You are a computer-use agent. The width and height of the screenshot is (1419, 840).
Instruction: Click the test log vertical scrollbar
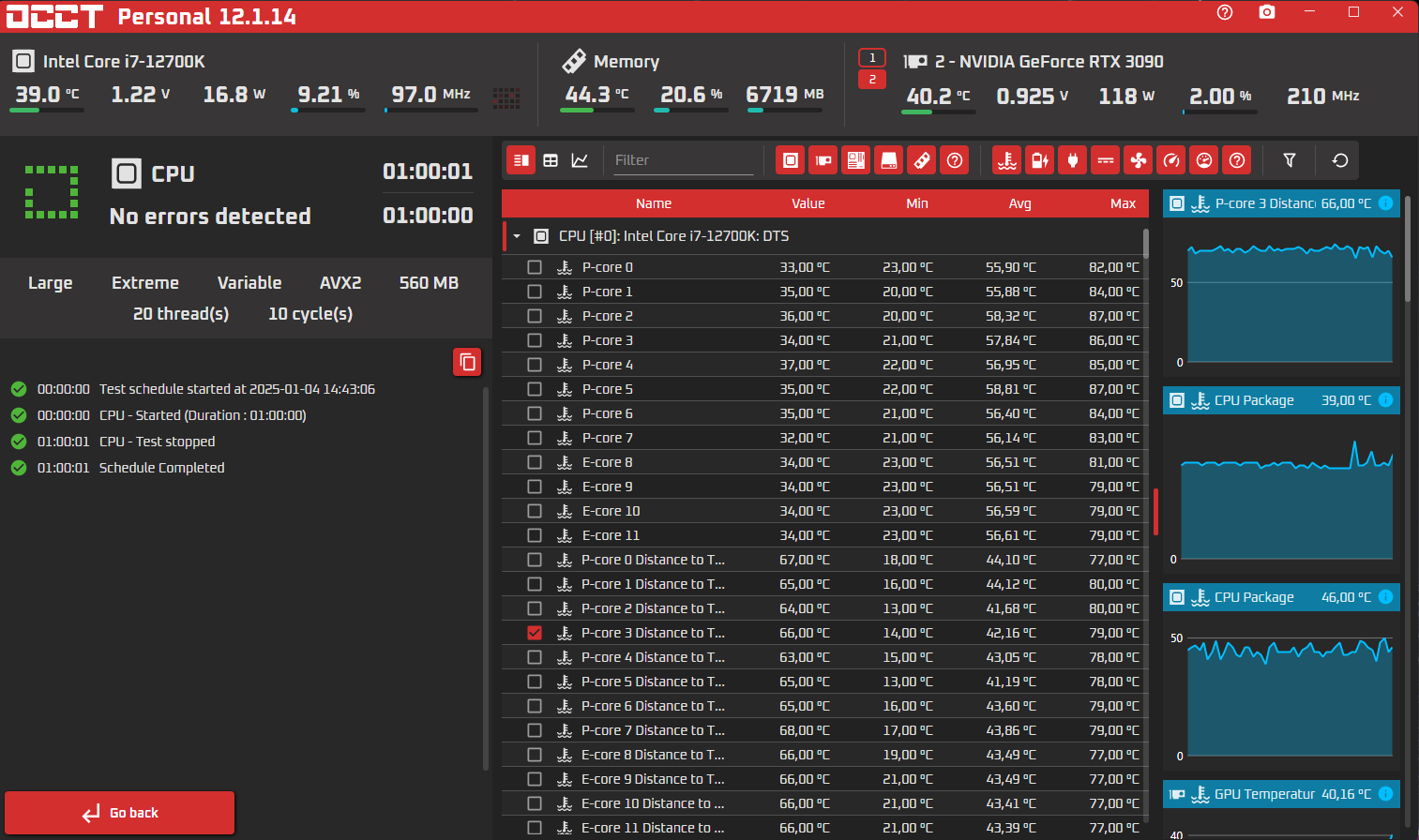pyautogui.click(x=486, y=578)
